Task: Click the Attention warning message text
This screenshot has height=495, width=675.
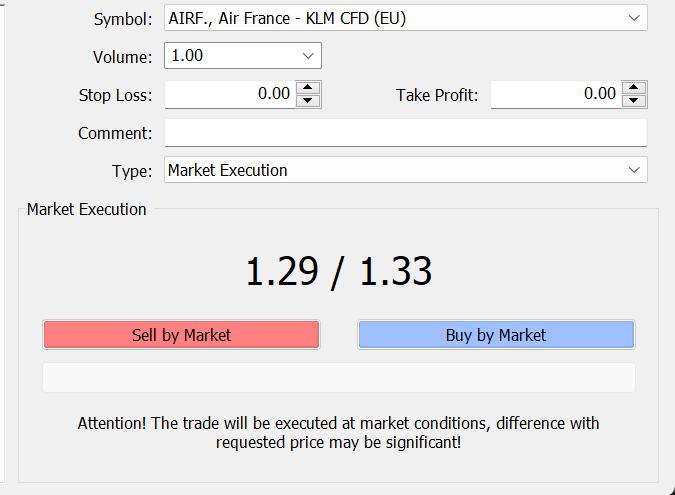Action: pos(338,432)
